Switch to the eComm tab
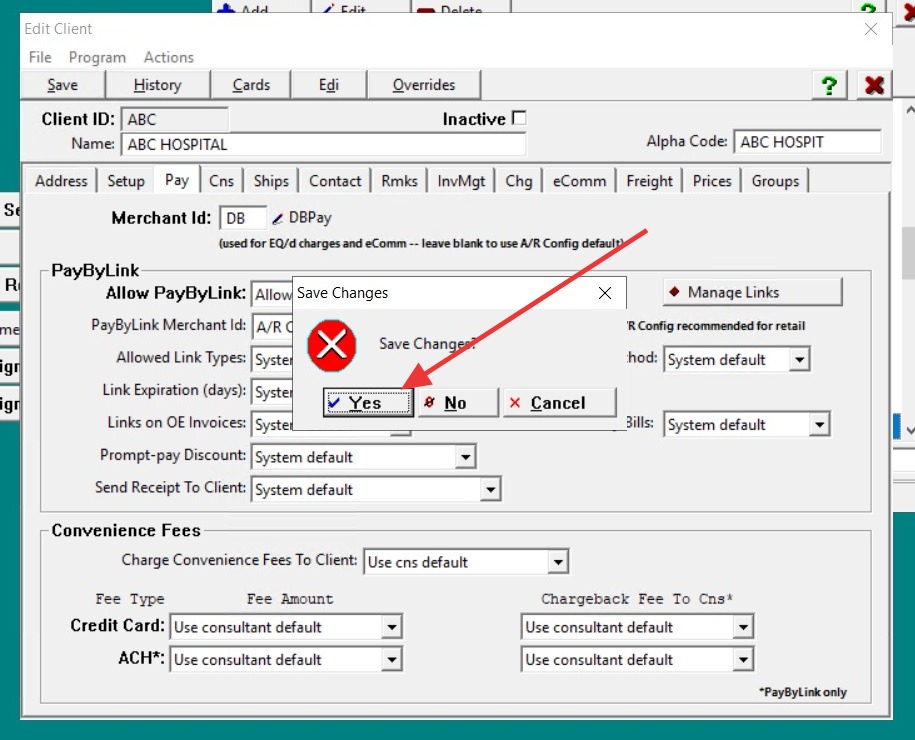This screenshot has height=740, width=915. click(579, 181)
